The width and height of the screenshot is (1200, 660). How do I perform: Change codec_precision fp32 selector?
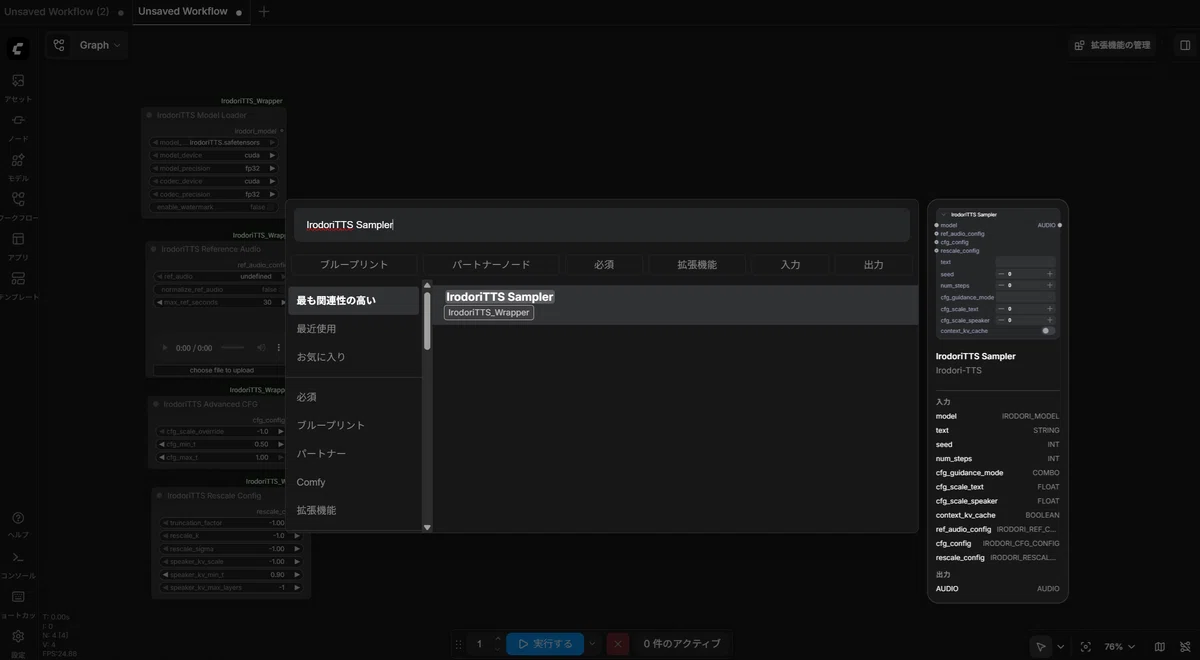(x=214, y=194)
